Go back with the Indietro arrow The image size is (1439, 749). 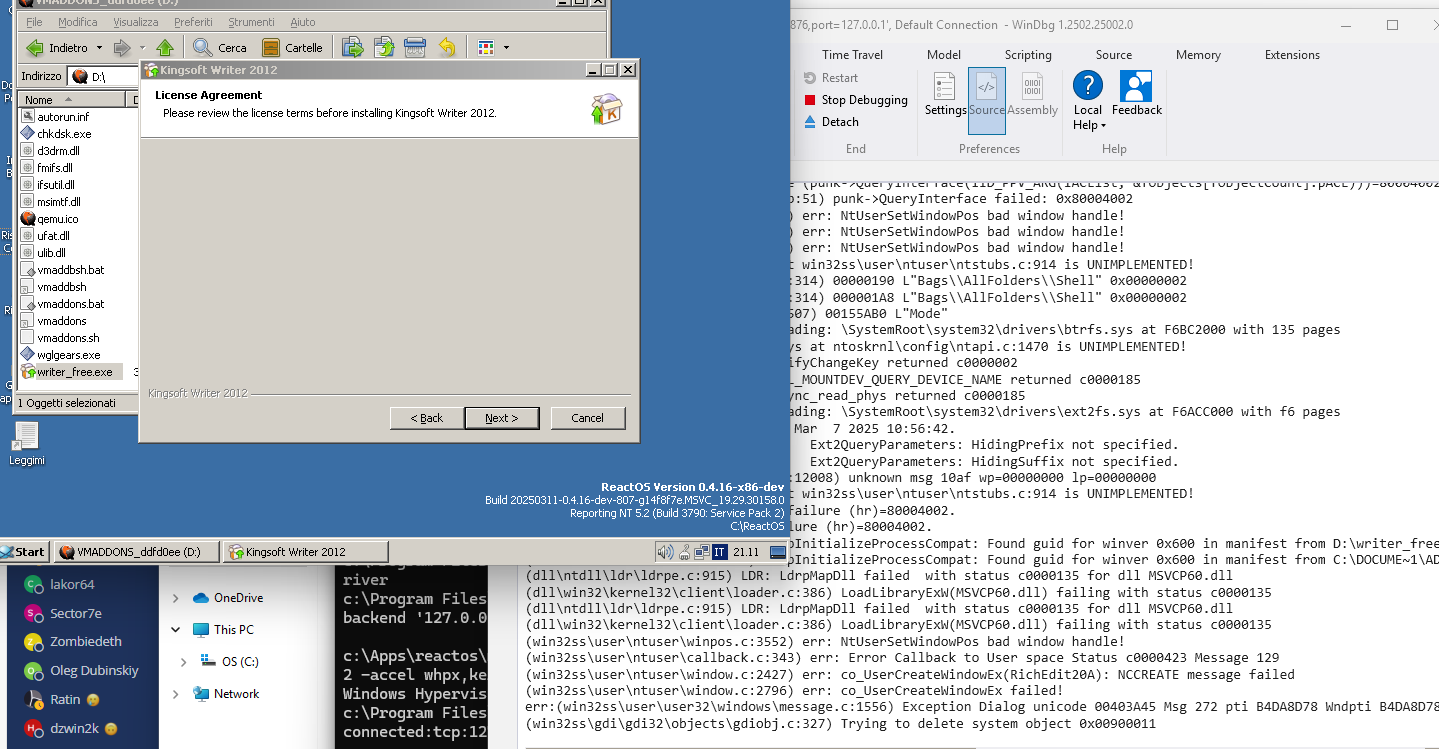(58, 47)
